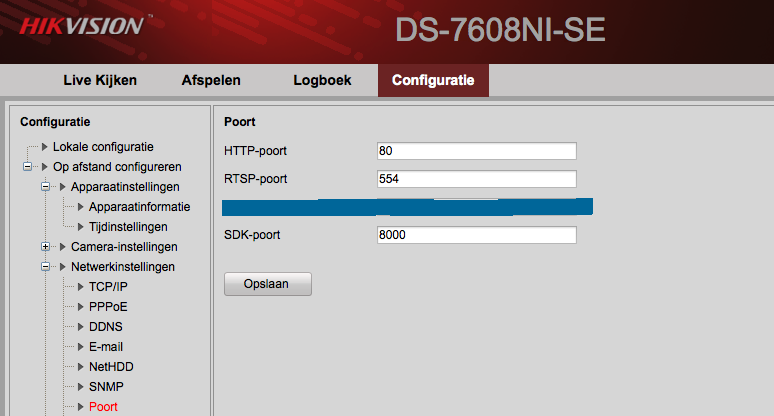Select the Configuratie tab
Viewport: 774px width, 416px height.
[433, 80]
